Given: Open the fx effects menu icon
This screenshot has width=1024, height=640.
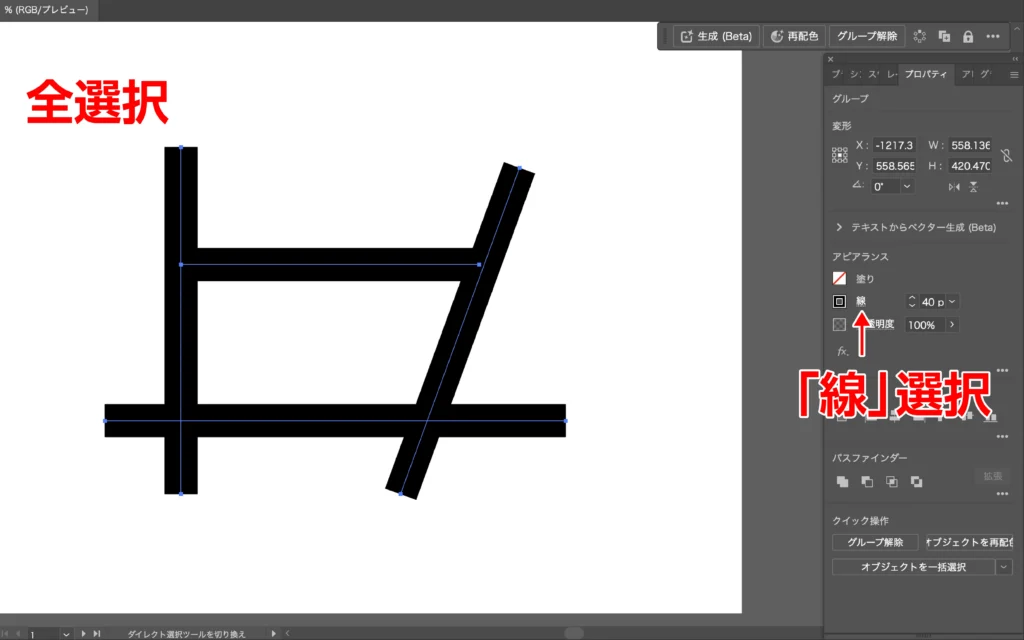Looking at the screenshot, I should [x=843, y=351].
